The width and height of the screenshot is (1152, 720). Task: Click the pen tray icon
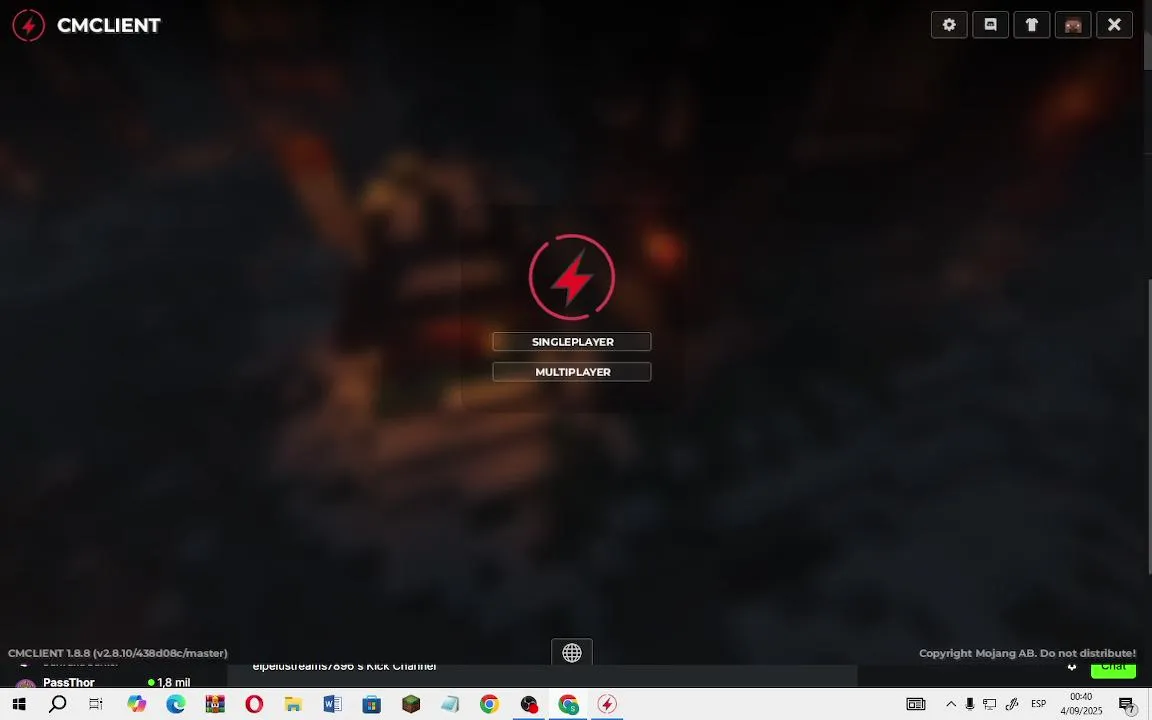pos(1012,704)
